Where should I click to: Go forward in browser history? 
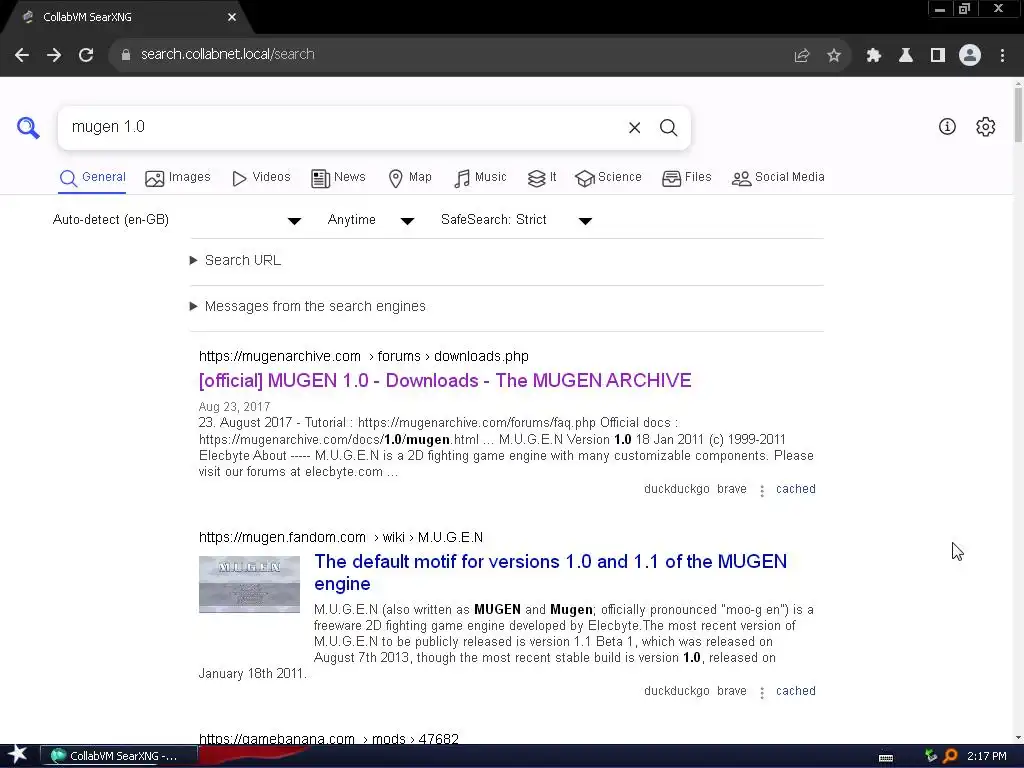point(54,55)
